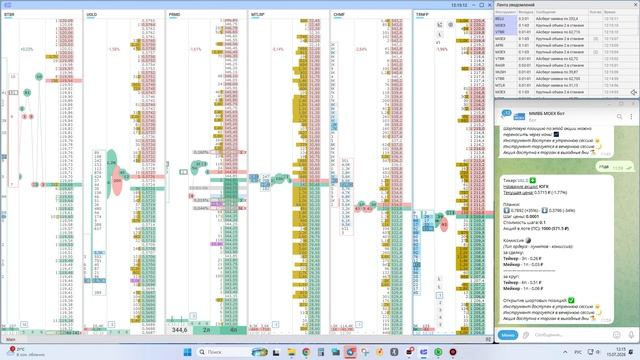Switch the РУС input language indicator

(x=578, y=352)
